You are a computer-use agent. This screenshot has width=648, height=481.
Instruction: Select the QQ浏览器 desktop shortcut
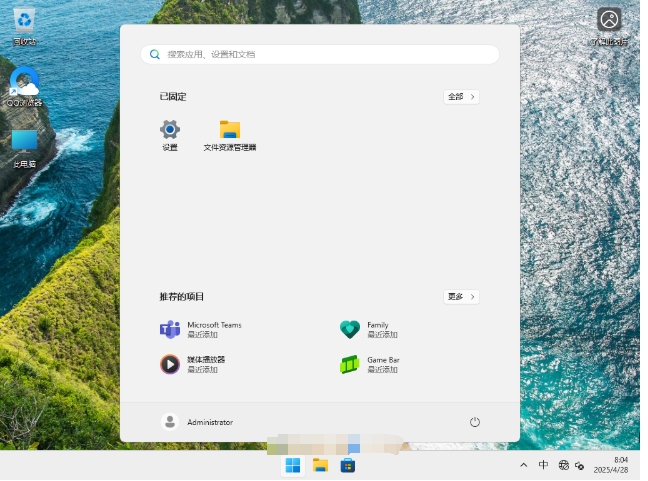click(x=24, y=82)
